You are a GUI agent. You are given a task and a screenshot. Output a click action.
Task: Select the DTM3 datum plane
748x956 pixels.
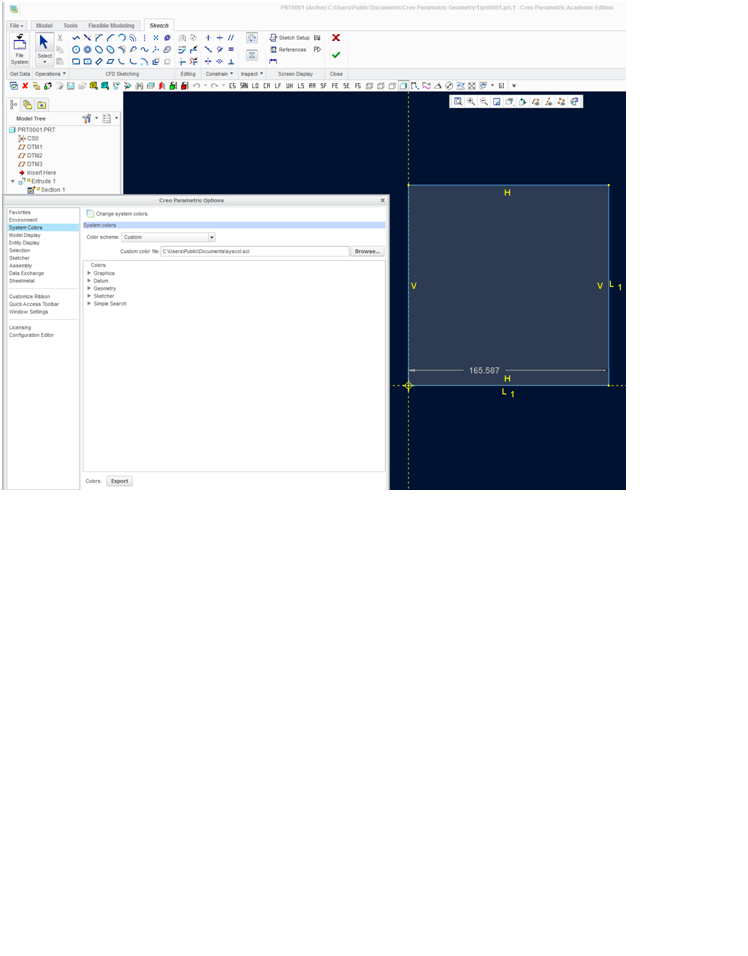pyautogui.click(x=30, y=164)
